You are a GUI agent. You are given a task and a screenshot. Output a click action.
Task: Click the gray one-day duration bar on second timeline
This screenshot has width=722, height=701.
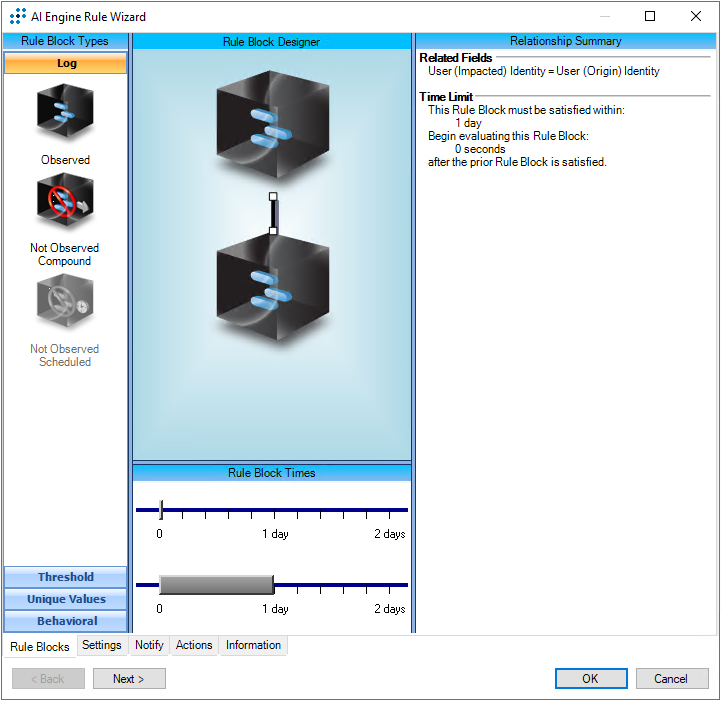216,584
